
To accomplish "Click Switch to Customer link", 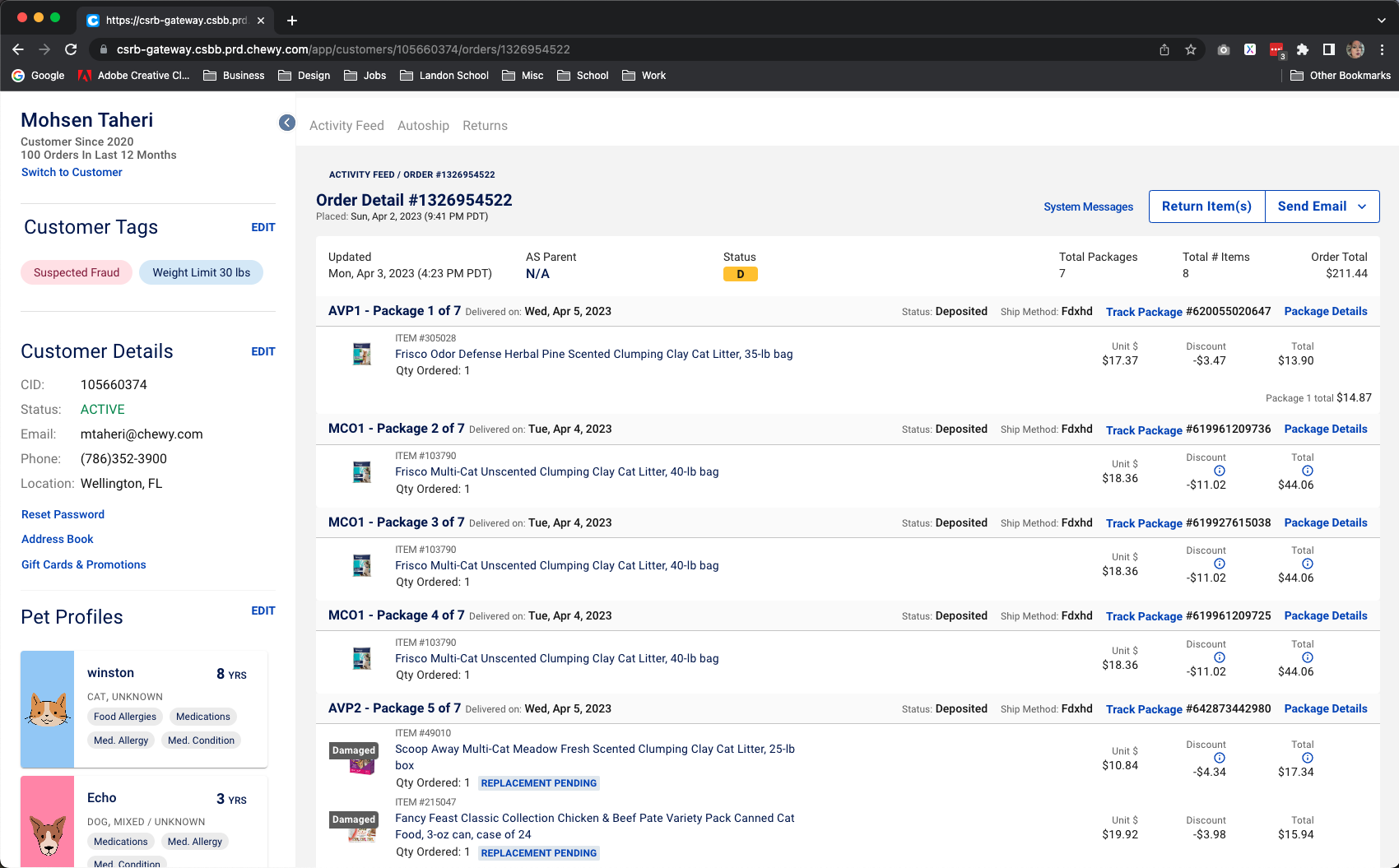I will (72, 172).
